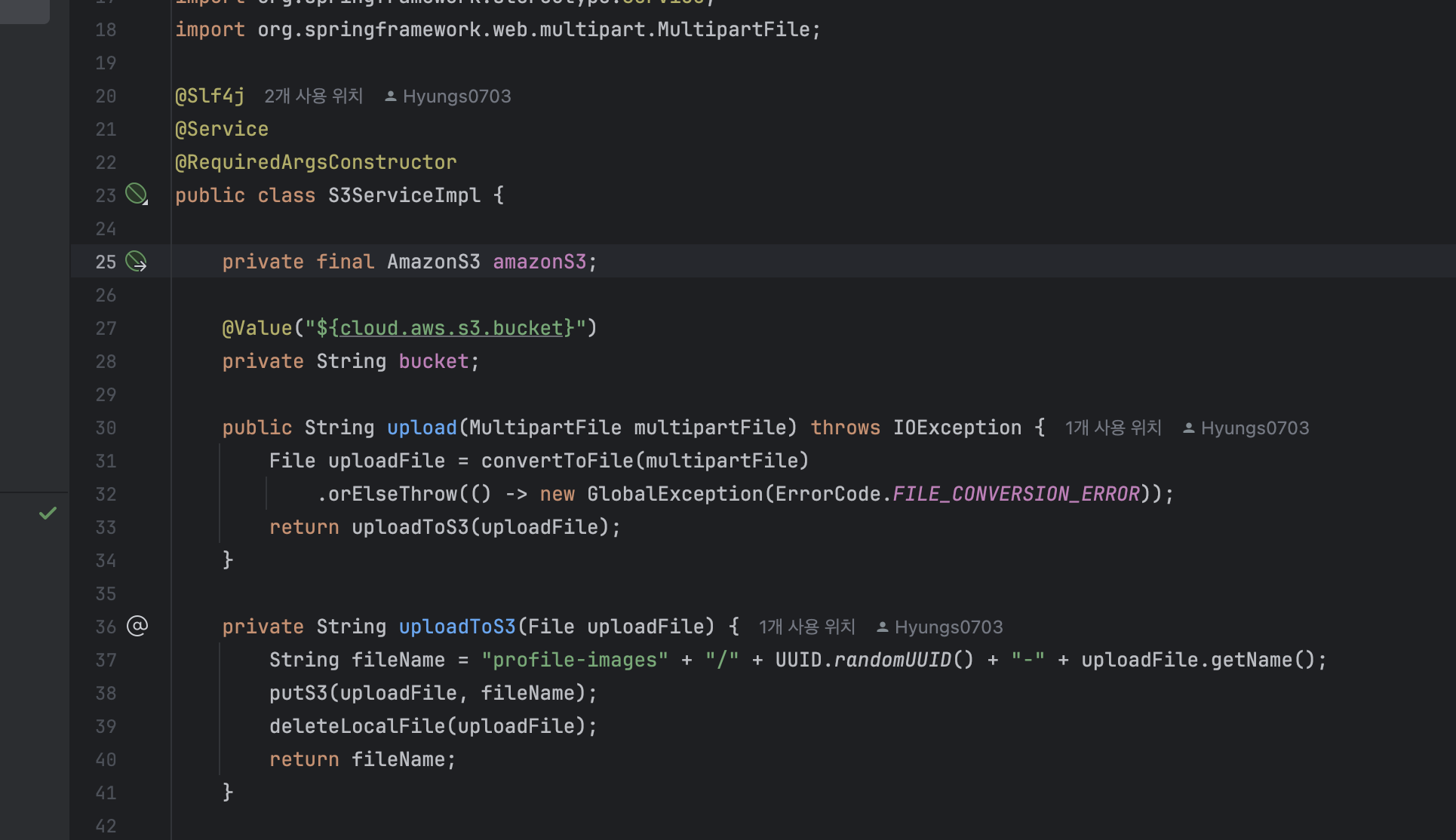Click the autowired dependency gutter icon on line 25
The image size is (1456, 840).
pos(137,262)
